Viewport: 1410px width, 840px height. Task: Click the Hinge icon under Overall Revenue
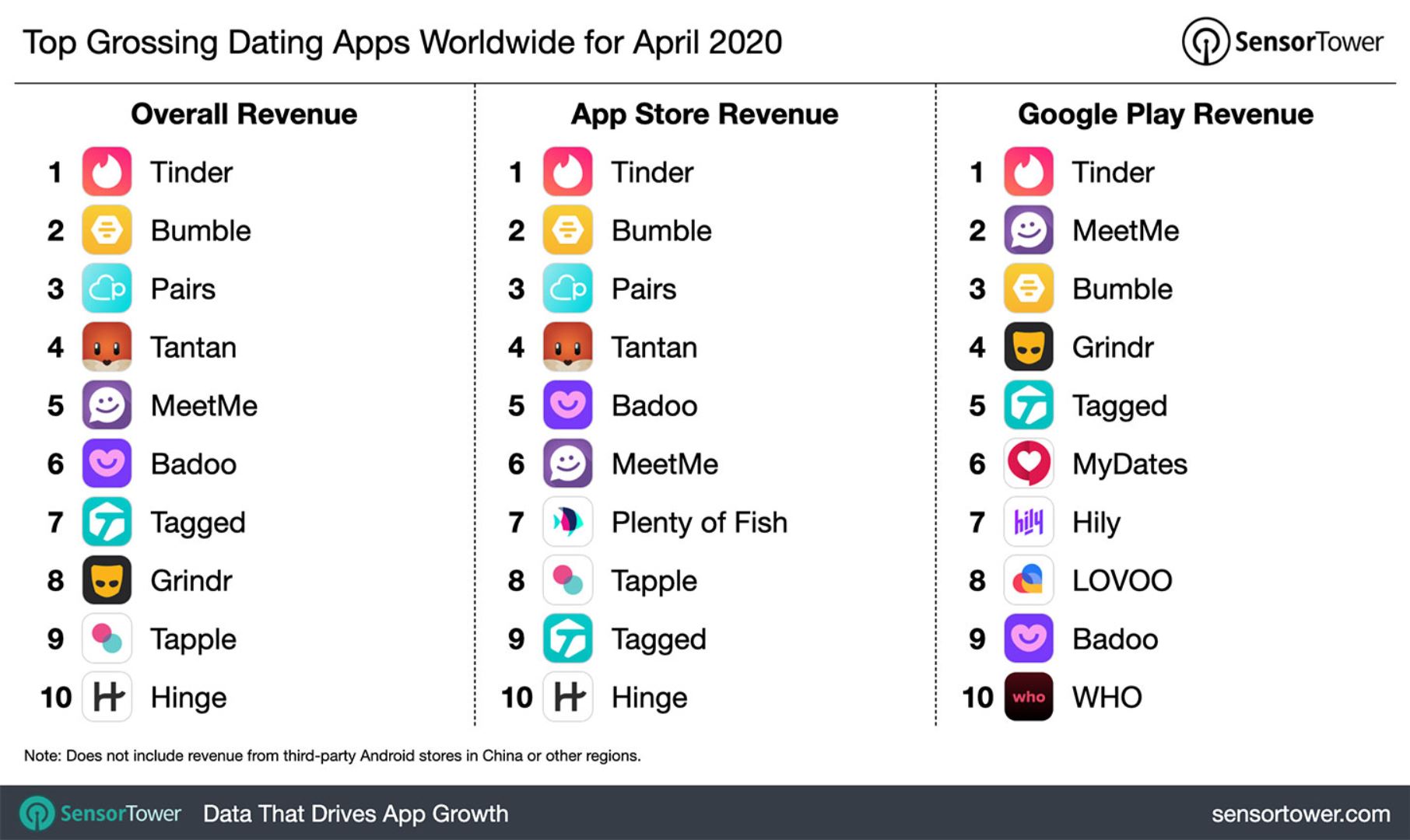(x=107, y=697)
